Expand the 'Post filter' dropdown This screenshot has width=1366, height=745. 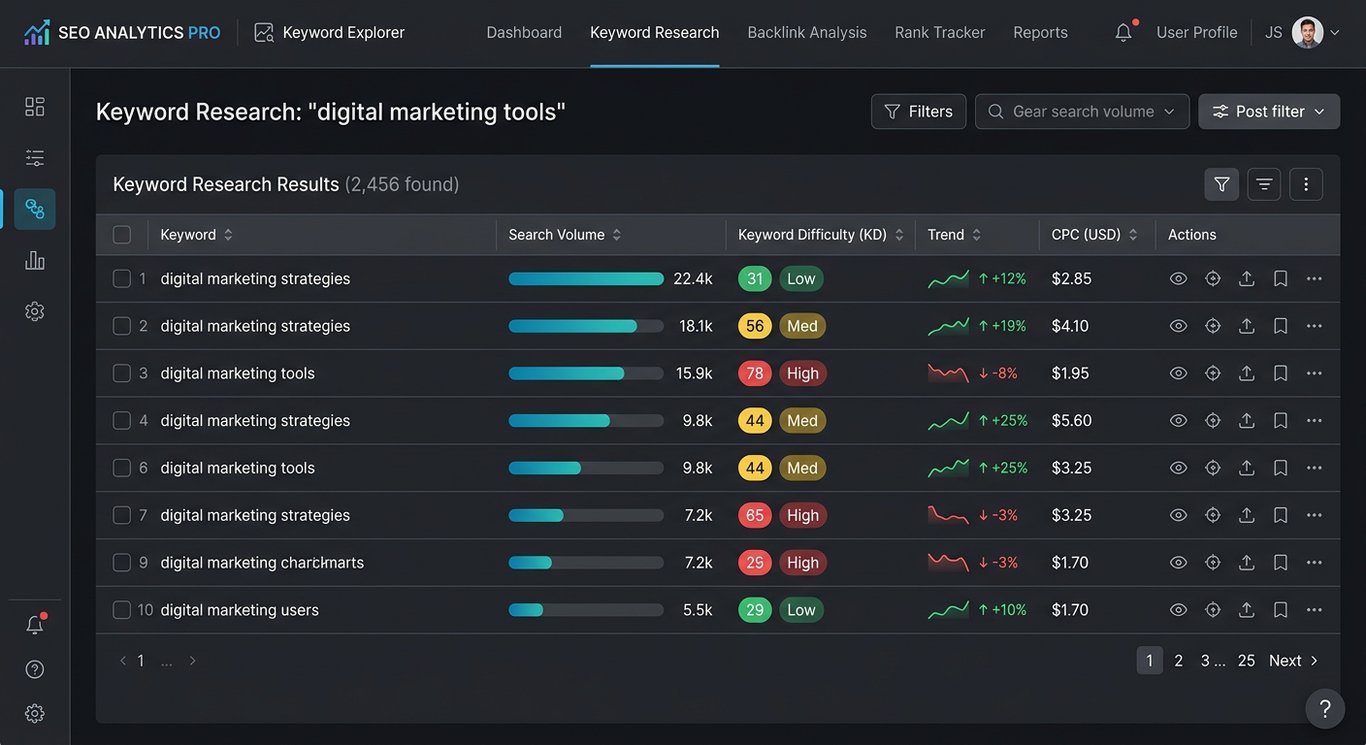click(1269, 111)
